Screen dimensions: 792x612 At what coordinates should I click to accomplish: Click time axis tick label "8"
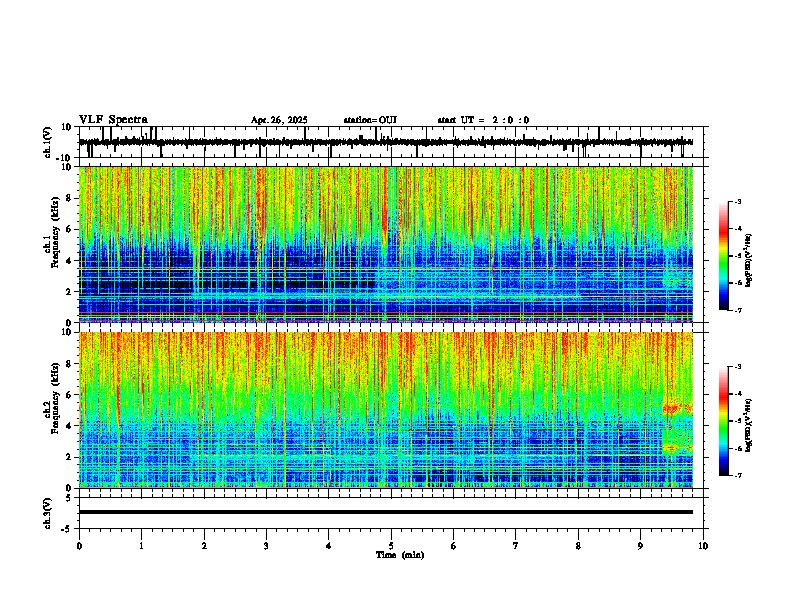coord(578,546)
